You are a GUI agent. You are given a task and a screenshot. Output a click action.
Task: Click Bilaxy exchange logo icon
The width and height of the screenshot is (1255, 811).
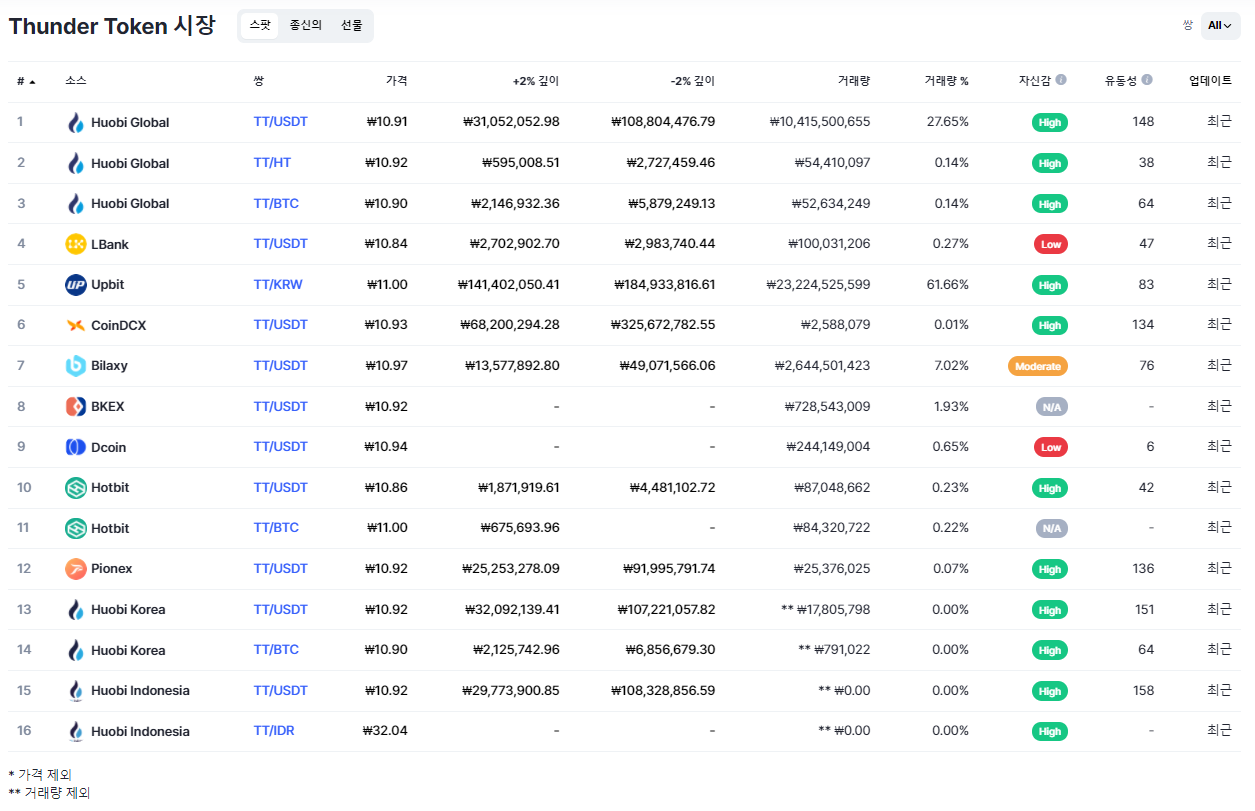(x=76, y=366)
